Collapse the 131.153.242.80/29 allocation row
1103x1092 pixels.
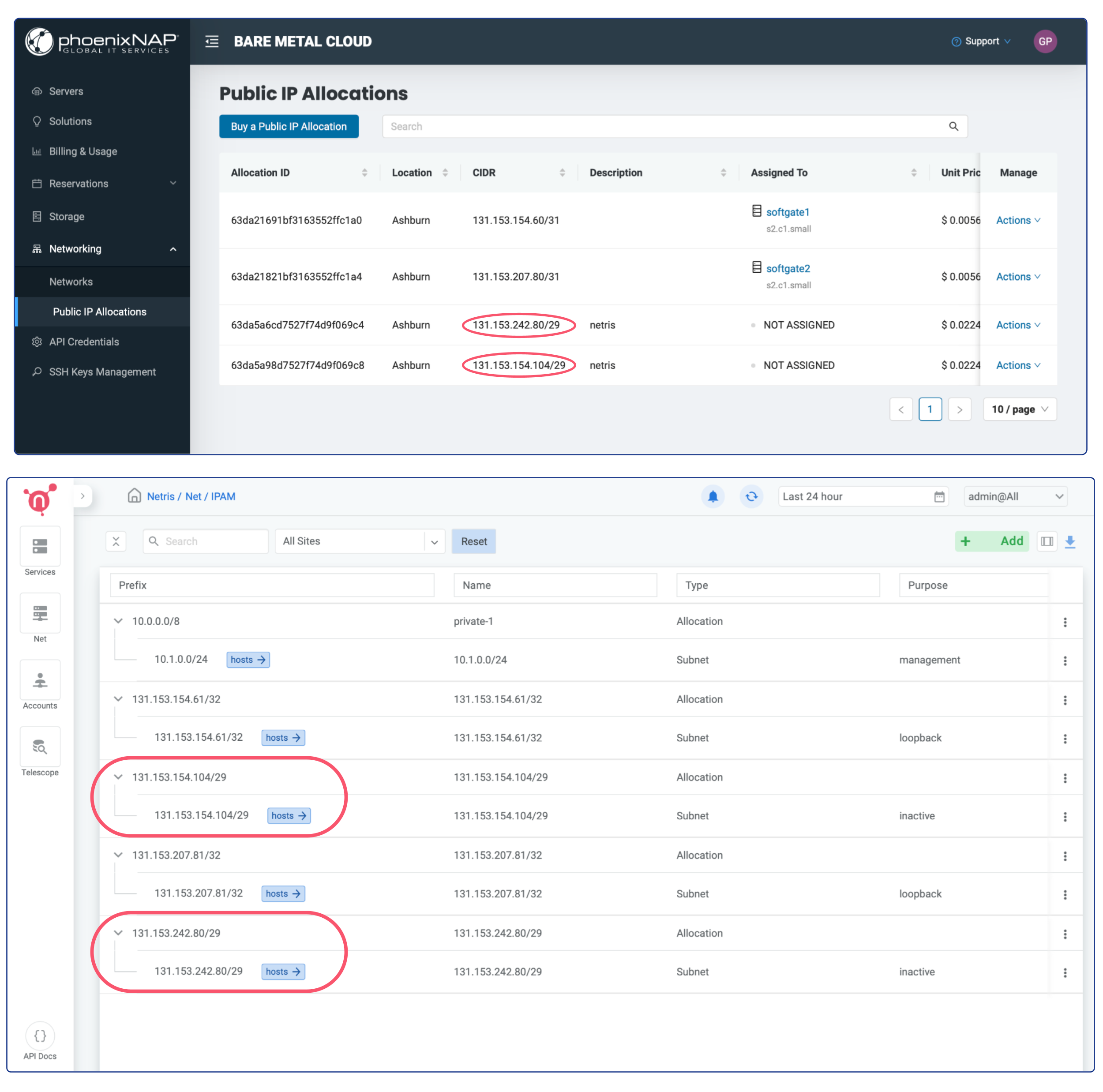pyautogui.click(x=118, y=933)
